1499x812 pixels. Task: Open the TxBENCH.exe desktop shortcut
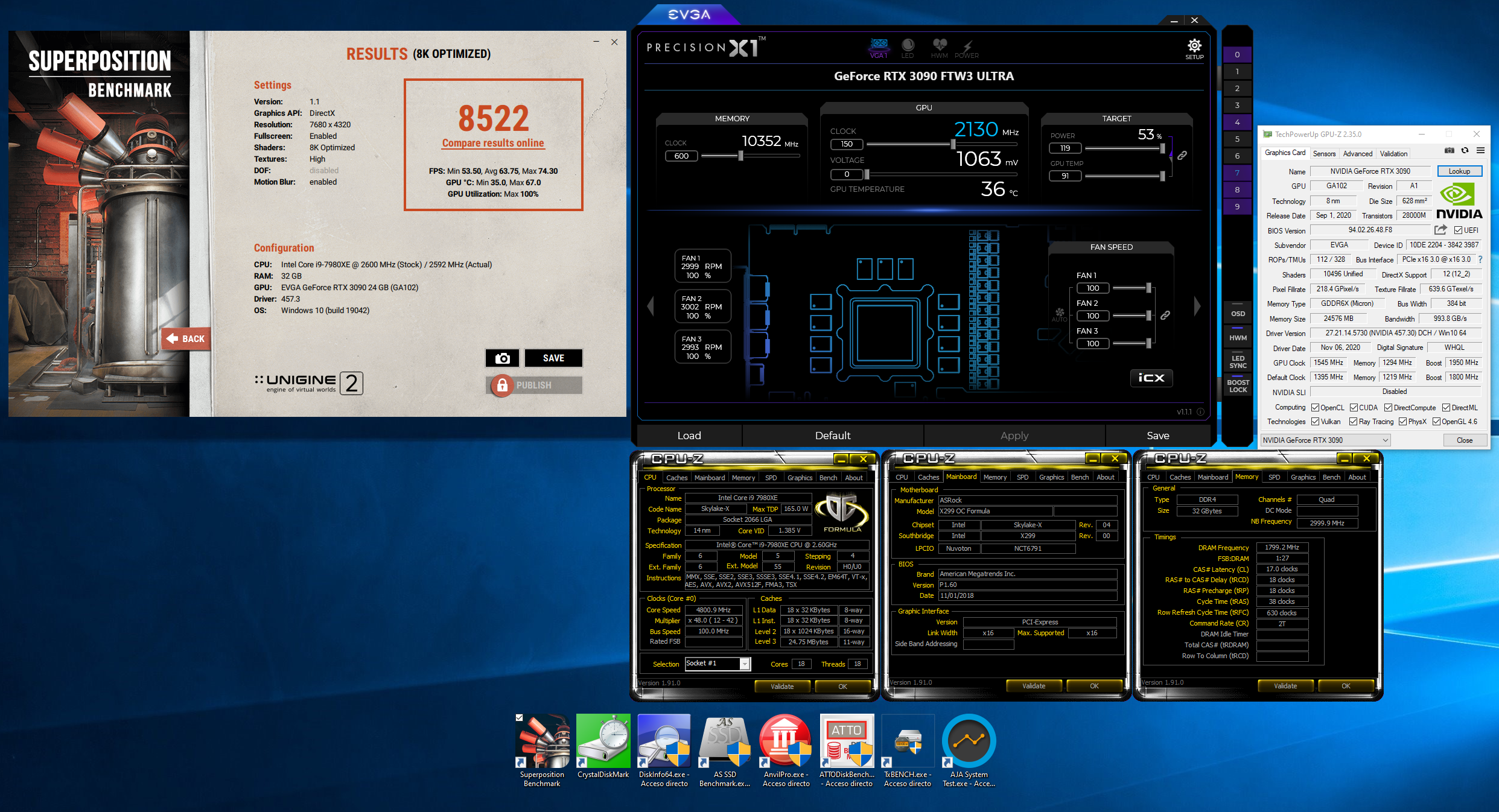(908, 751)
